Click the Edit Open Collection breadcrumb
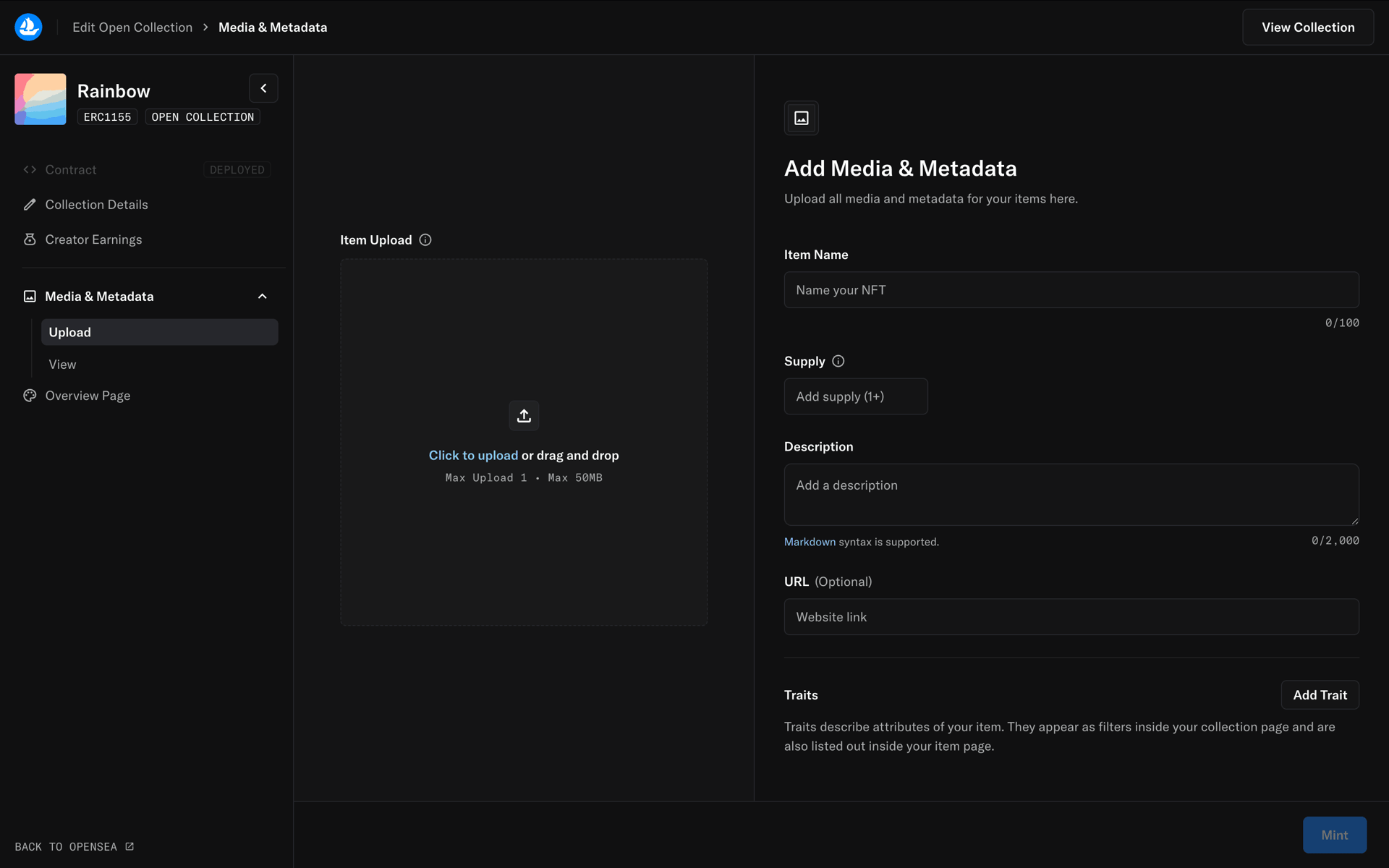Screen dimensions: 1389x868 pyautogui.click(x=132, y=27)
